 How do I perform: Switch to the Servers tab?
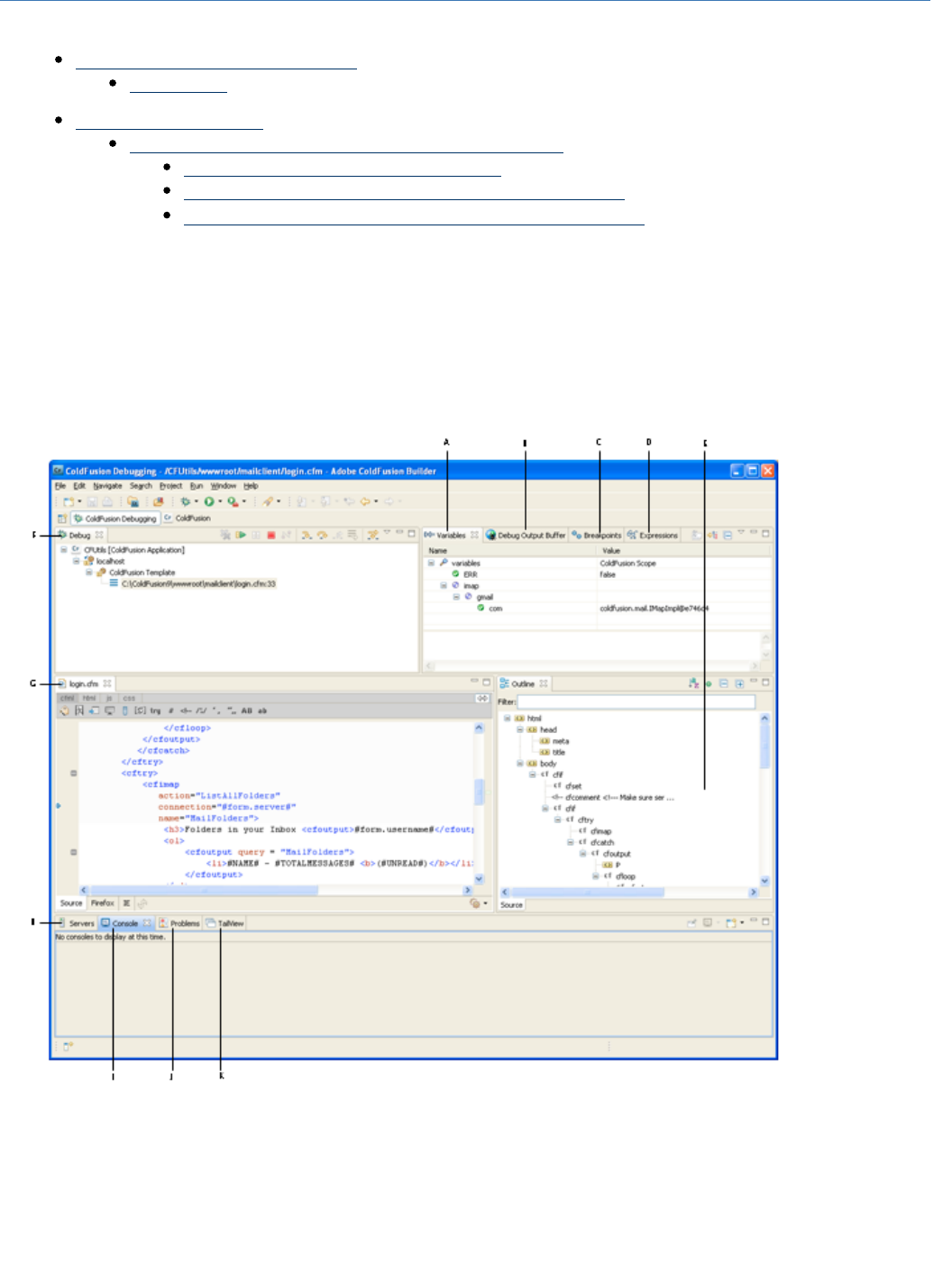click(x=76, y=923)
